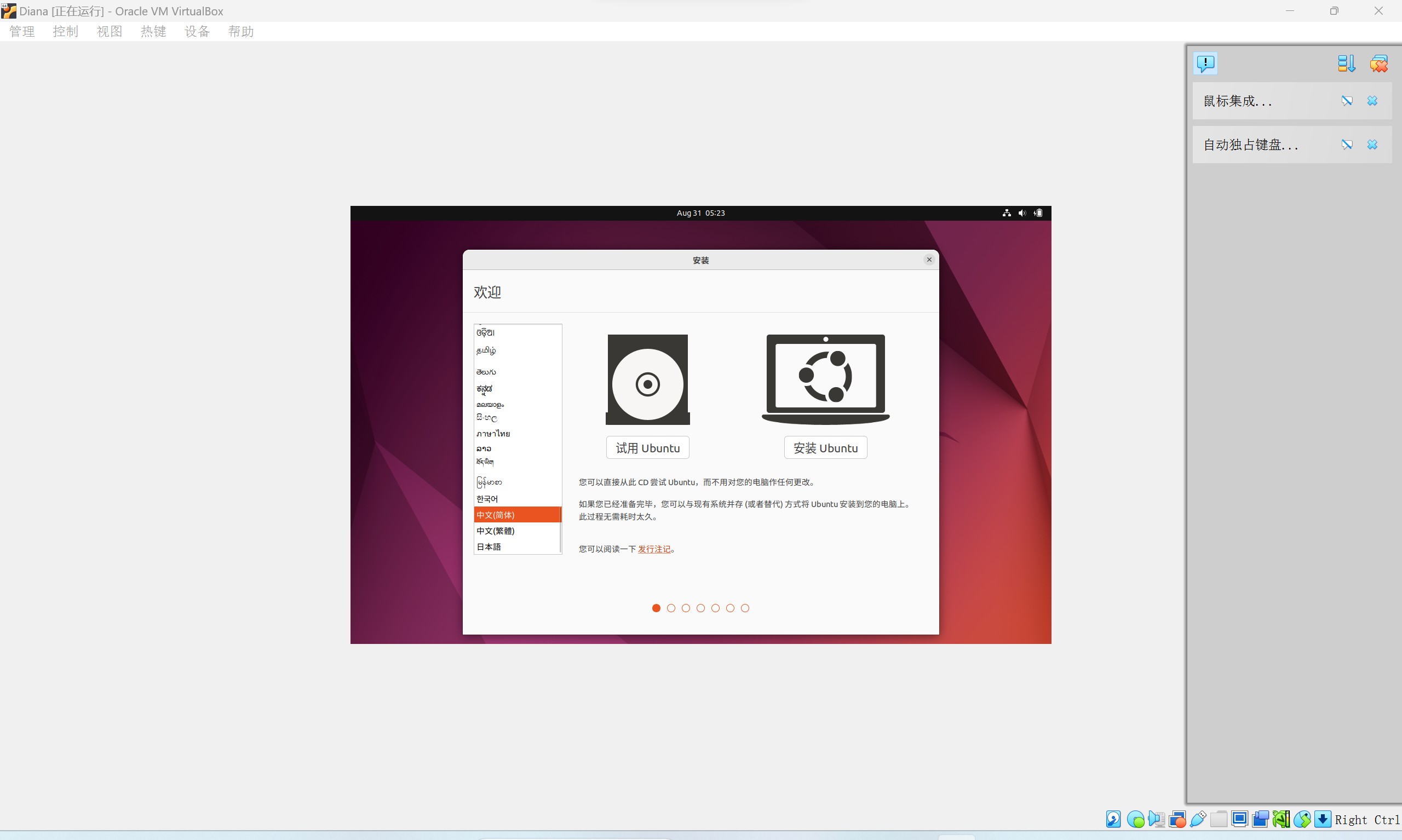This screenshot has width=1402, height=840.
Task: Expand the 自动独占键盘... notification
Action: pyautogui.click(x=1250, y=145)
